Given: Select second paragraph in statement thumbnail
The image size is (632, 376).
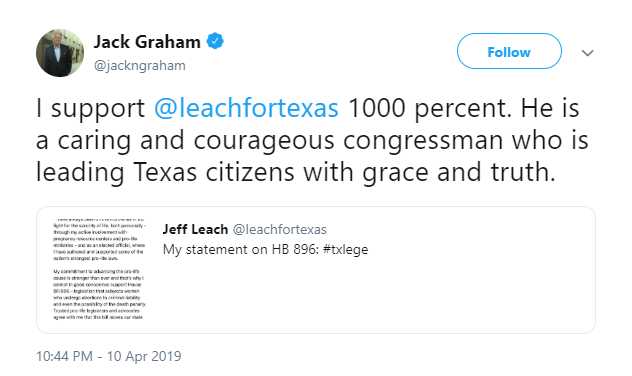Looking at the screenshot, I should (99, 294).
